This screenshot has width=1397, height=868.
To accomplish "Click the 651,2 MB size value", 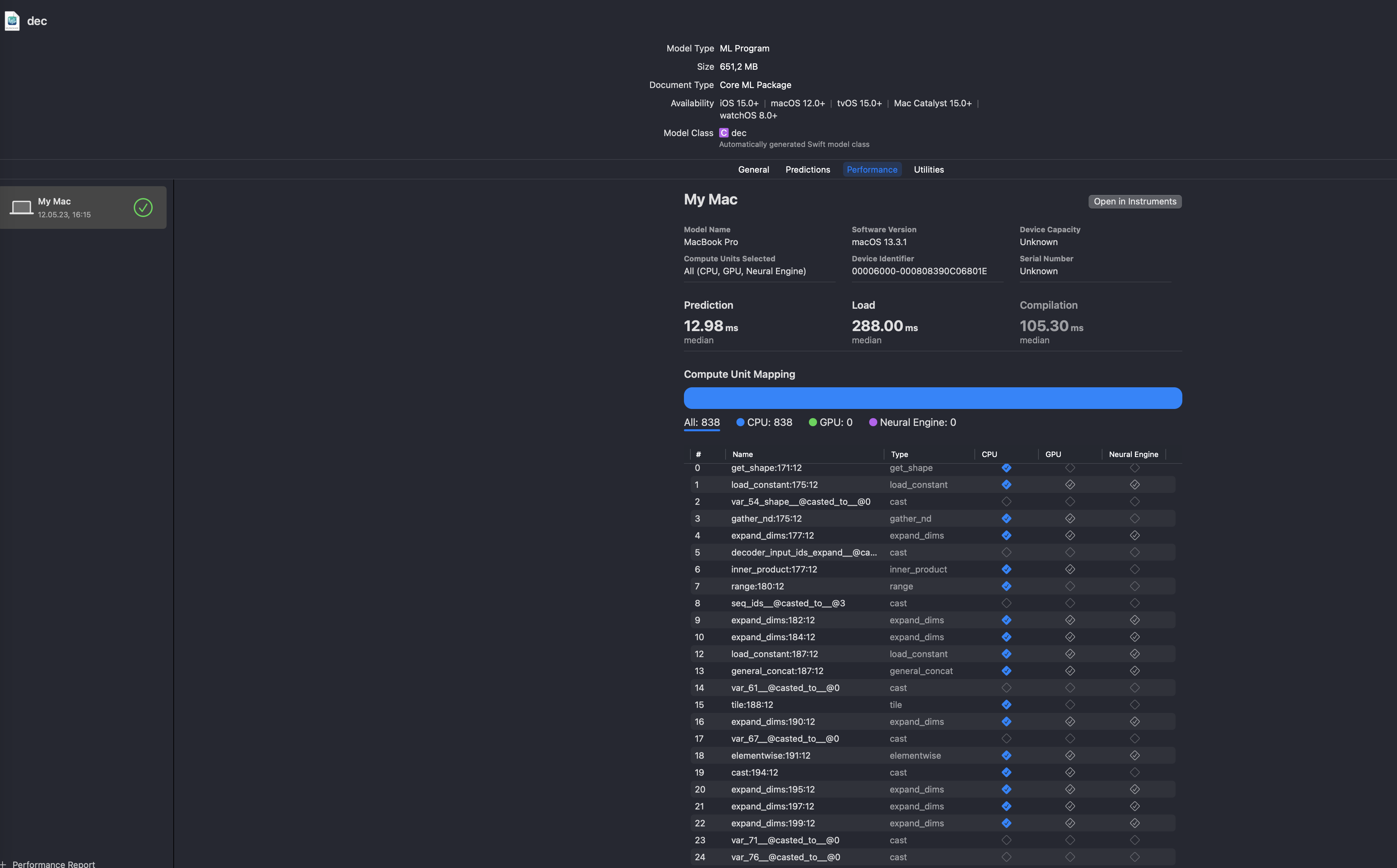I will click(738, 67).
